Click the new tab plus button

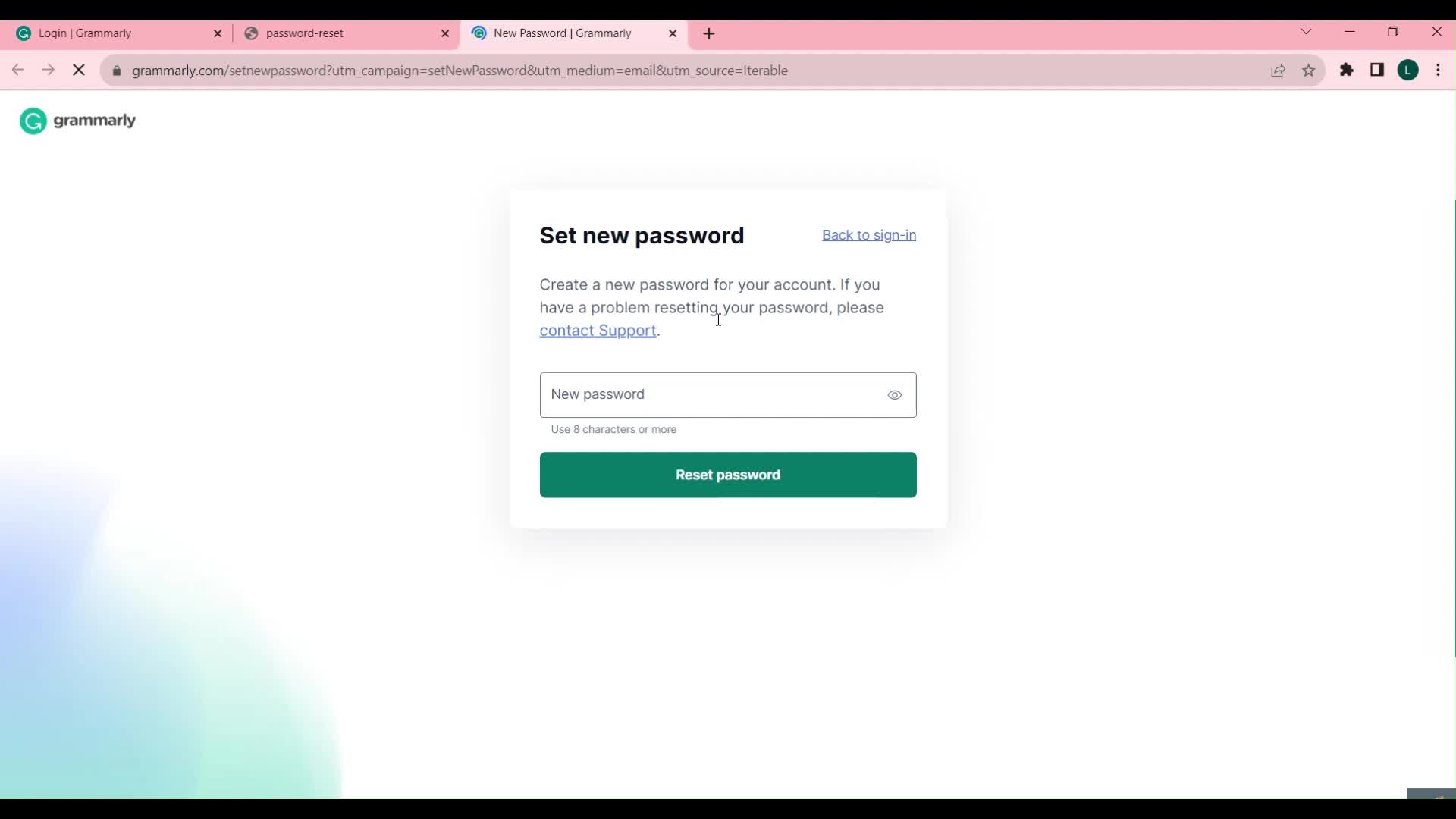pos(710,33)
